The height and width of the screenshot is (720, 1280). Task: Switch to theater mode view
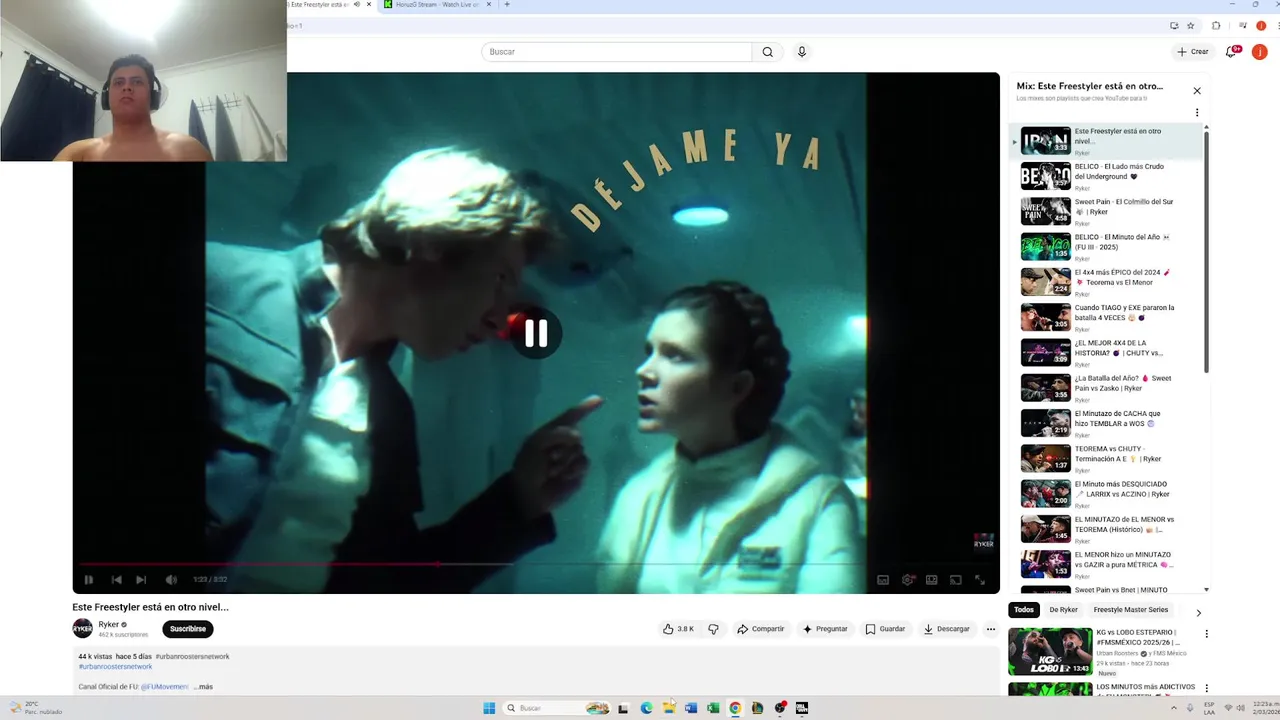click(931, 580)
